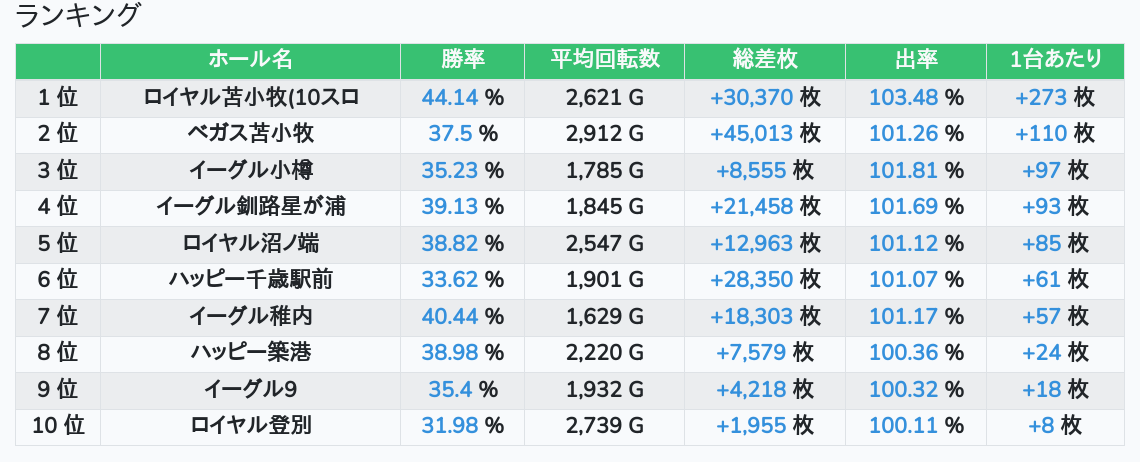Sort by the 勝率 column header

[x=462, y=60]
